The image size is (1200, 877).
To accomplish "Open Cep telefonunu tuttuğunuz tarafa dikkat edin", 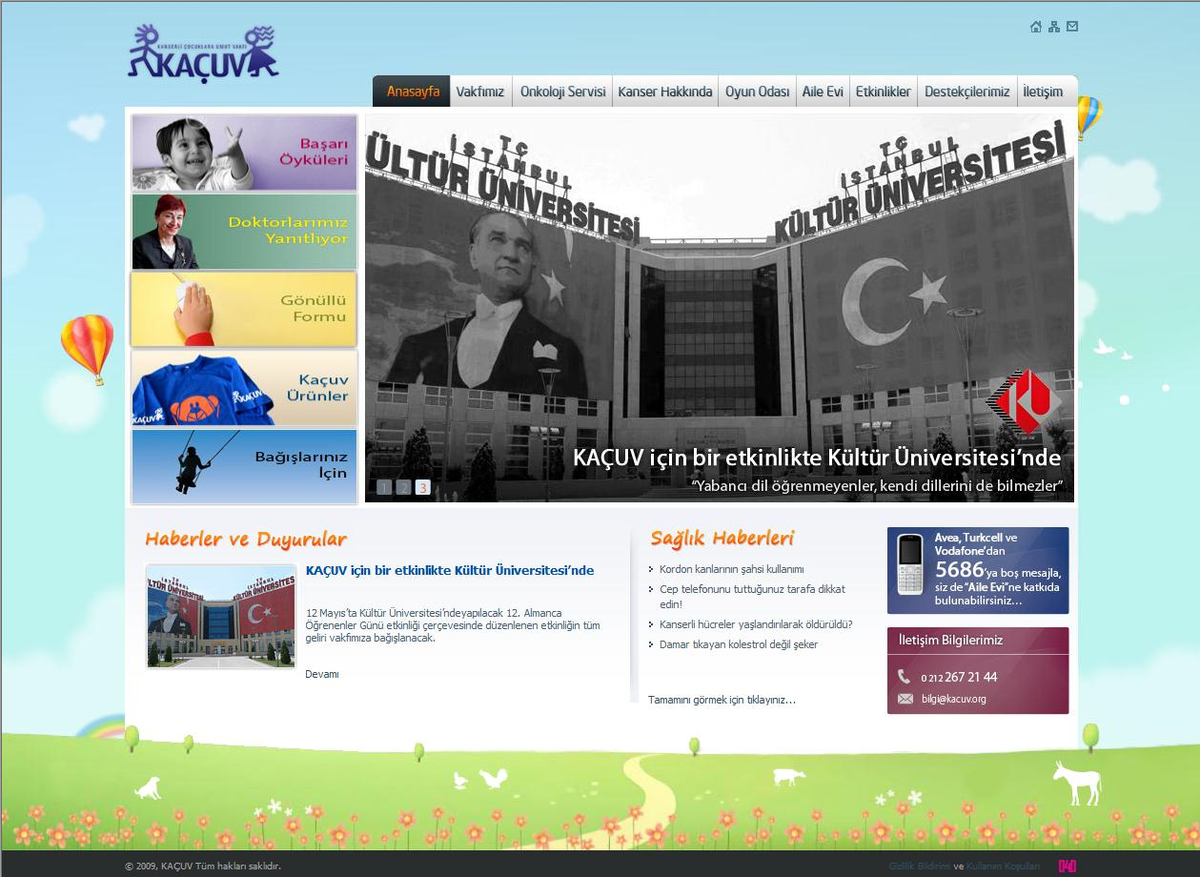I will point(752,597).
